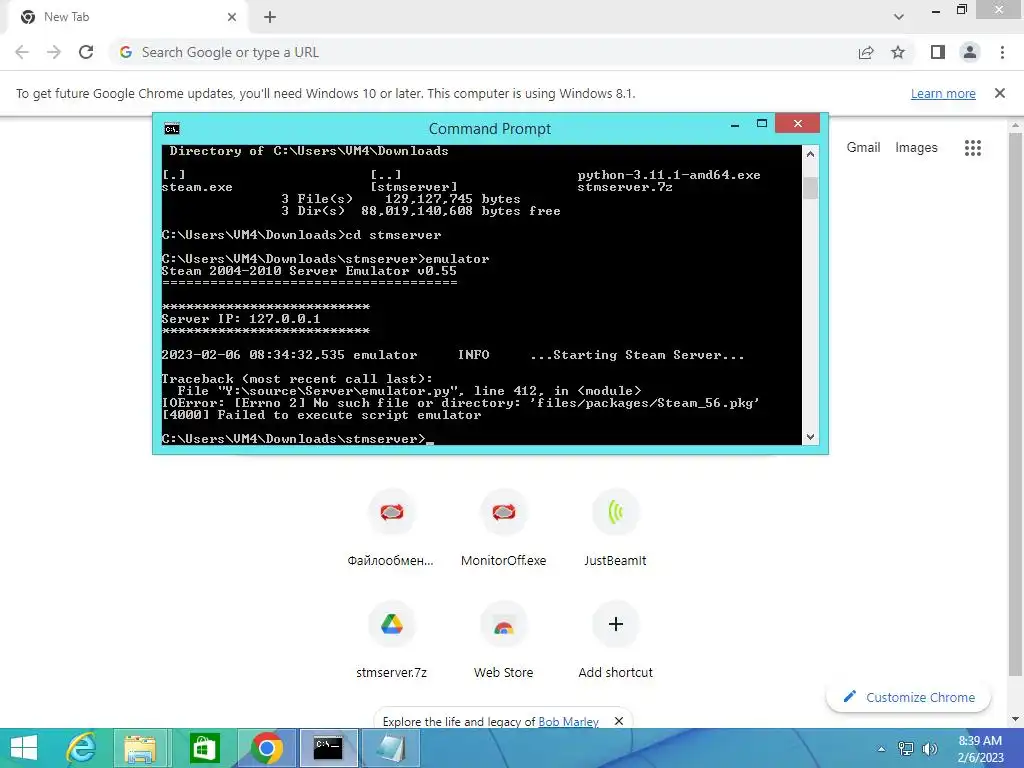Click Command Prompt scroll down arrow
Screen dimensions: 1024x768
click(x=810, y=437)
